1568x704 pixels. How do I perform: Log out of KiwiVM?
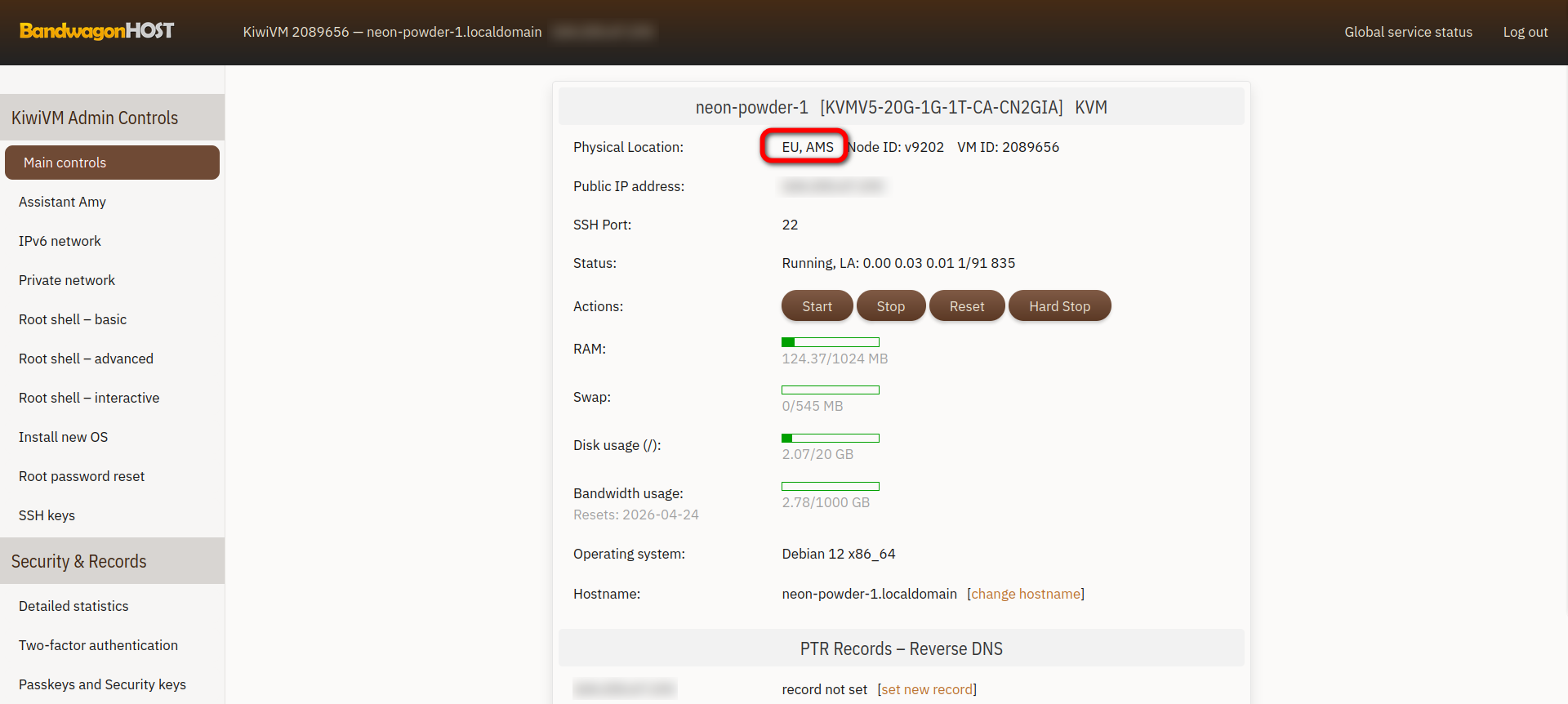click(x=1525, y=32)
